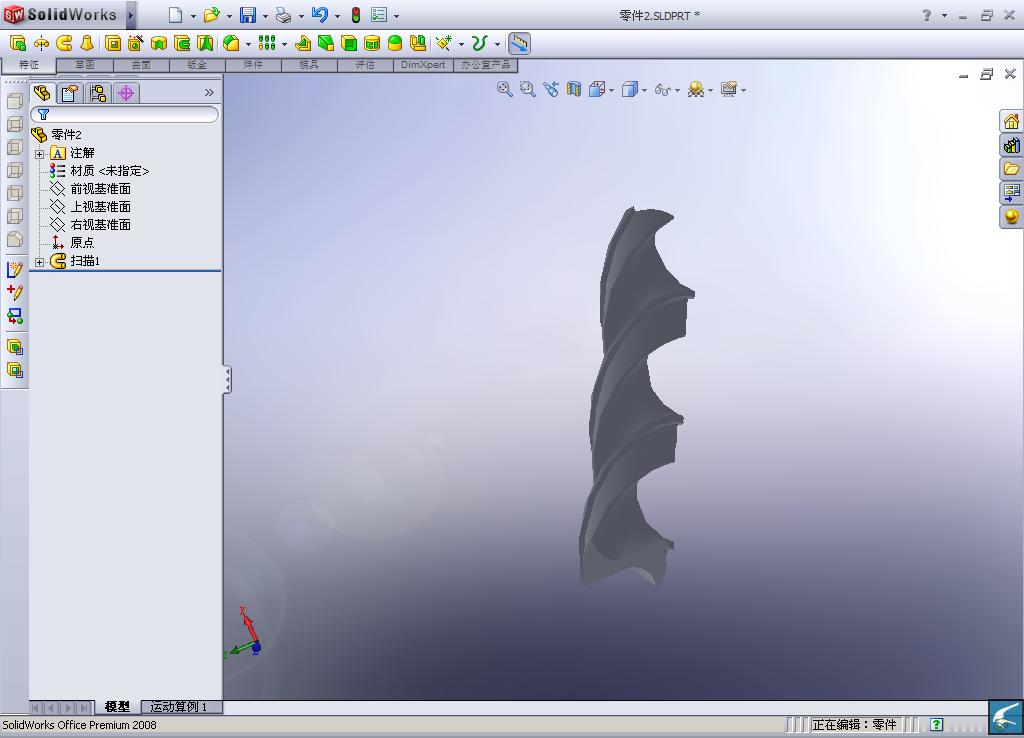The height and width of the screenshot is (738, 1024).
Task: Open the PropertyManager tab
Action: pyautogui.click(x=70, y=93)
